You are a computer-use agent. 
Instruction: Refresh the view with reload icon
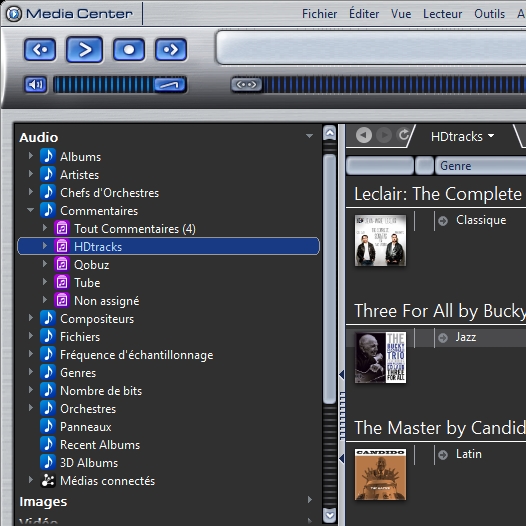coord(404,135)
